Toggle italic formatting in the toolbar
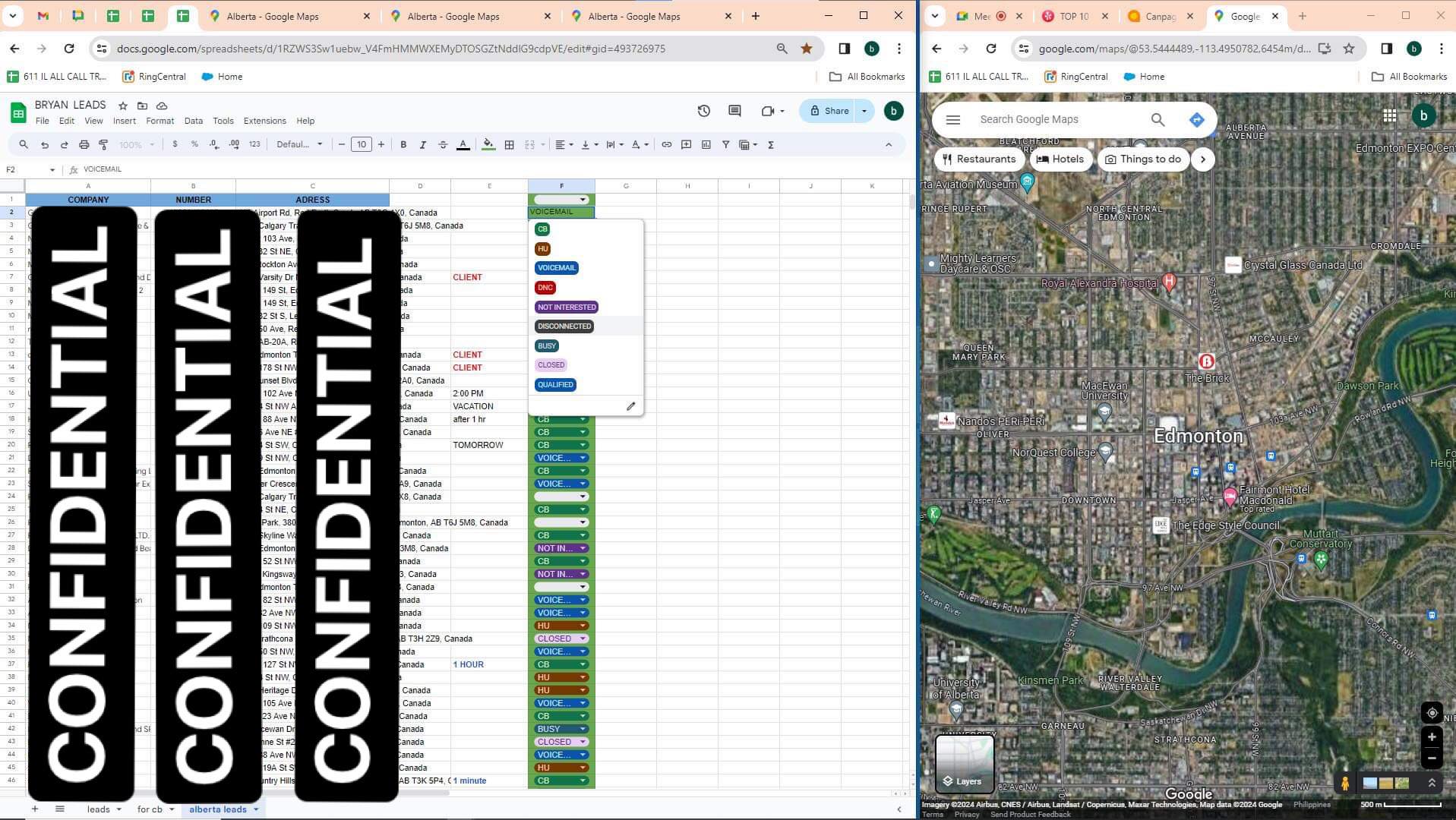Viewport: 1456px width, 820px height. [x=423, y=144]
